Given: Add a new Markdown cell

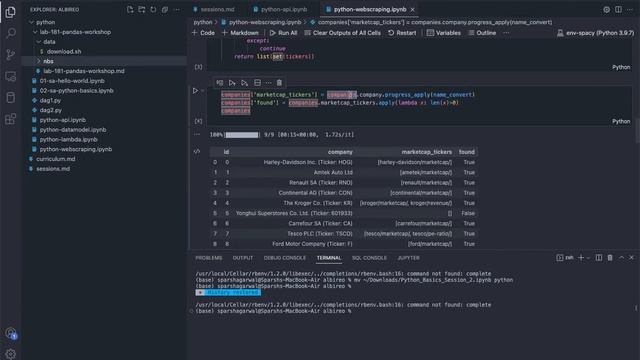Looking at the screenshot, I should (240, 33).
